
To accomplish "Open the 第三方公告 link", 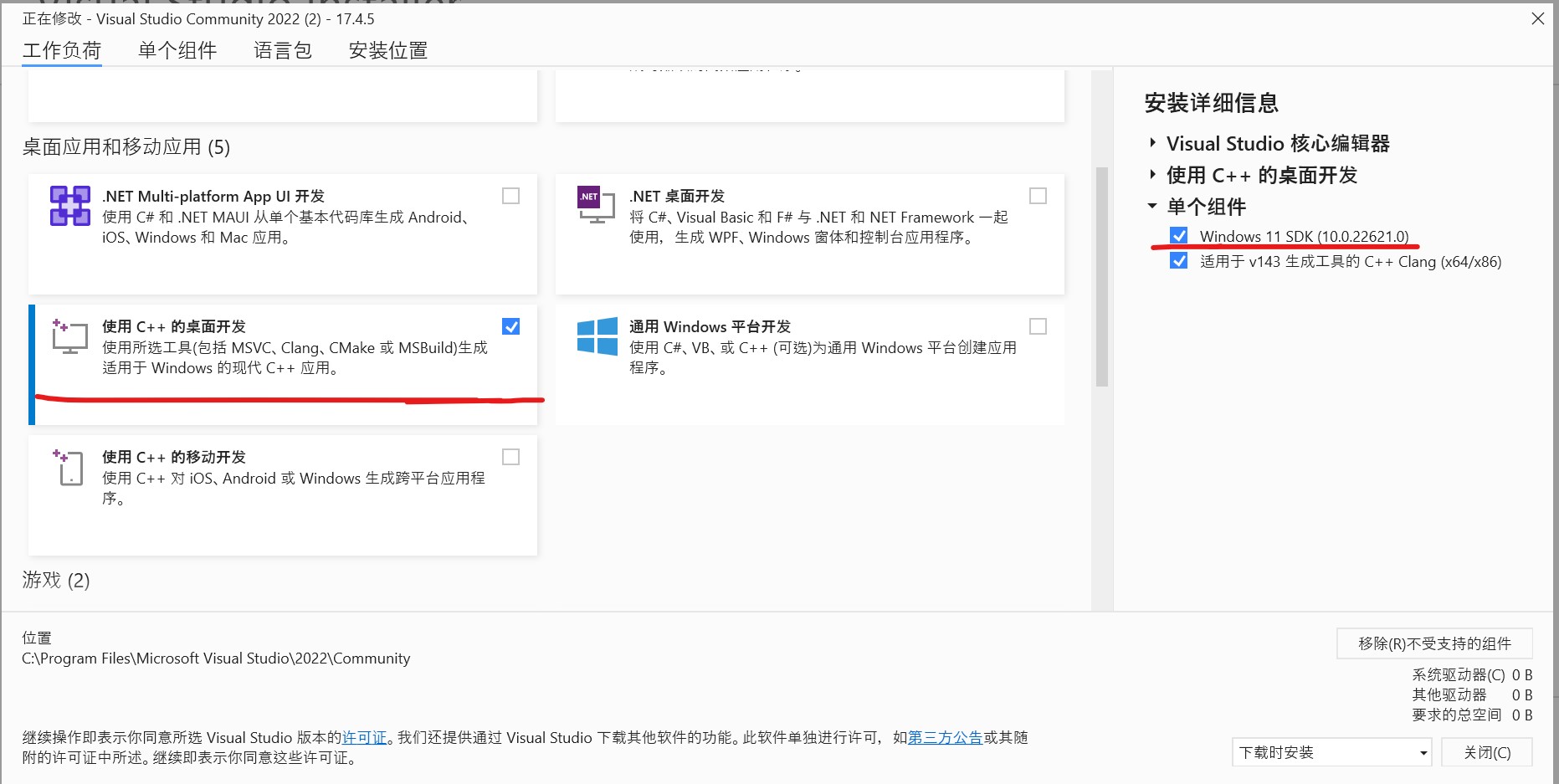I will (945, 738).
